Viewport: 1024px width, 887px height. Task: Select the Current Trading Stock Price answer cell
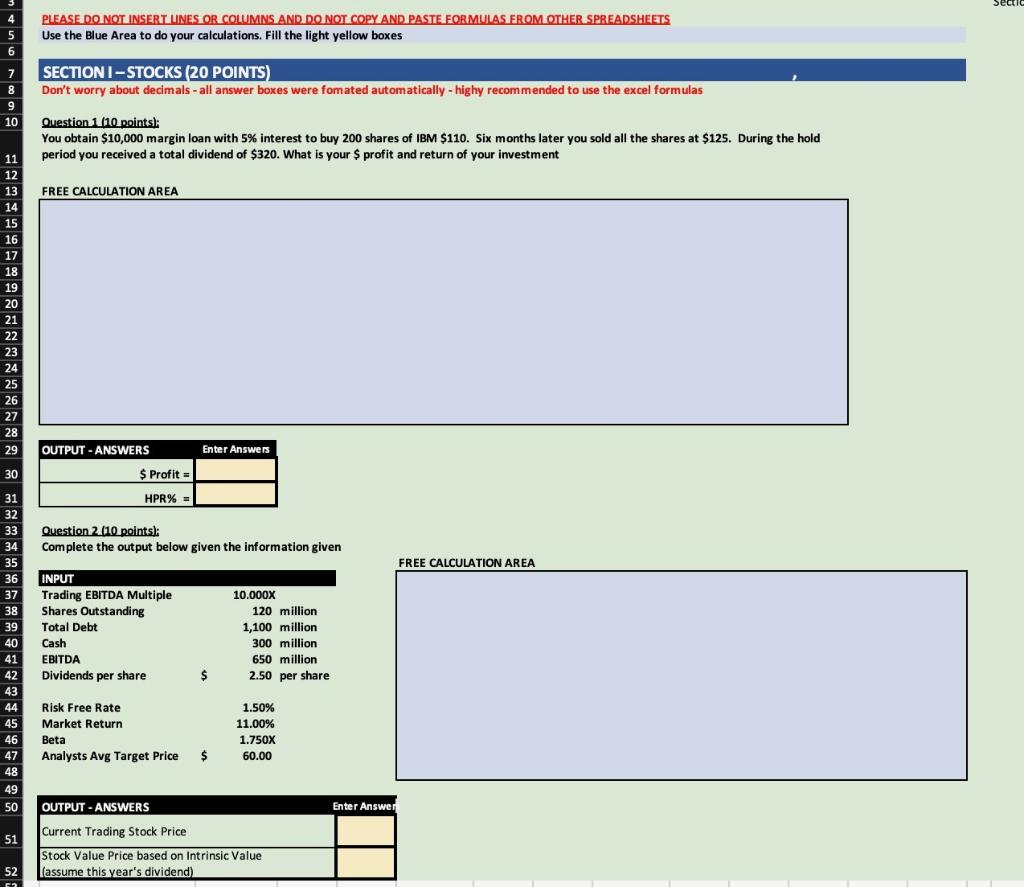tap(364, 830)
